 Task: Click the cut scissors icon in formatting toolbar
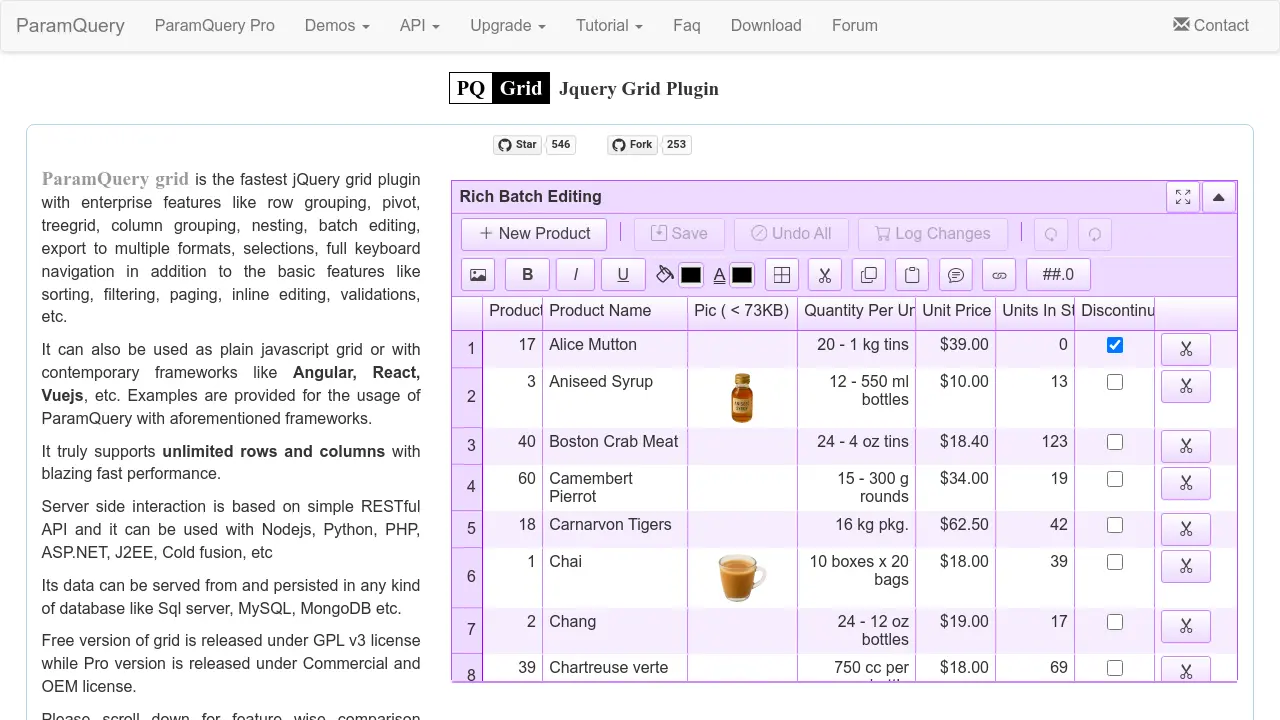click(825, 275)
